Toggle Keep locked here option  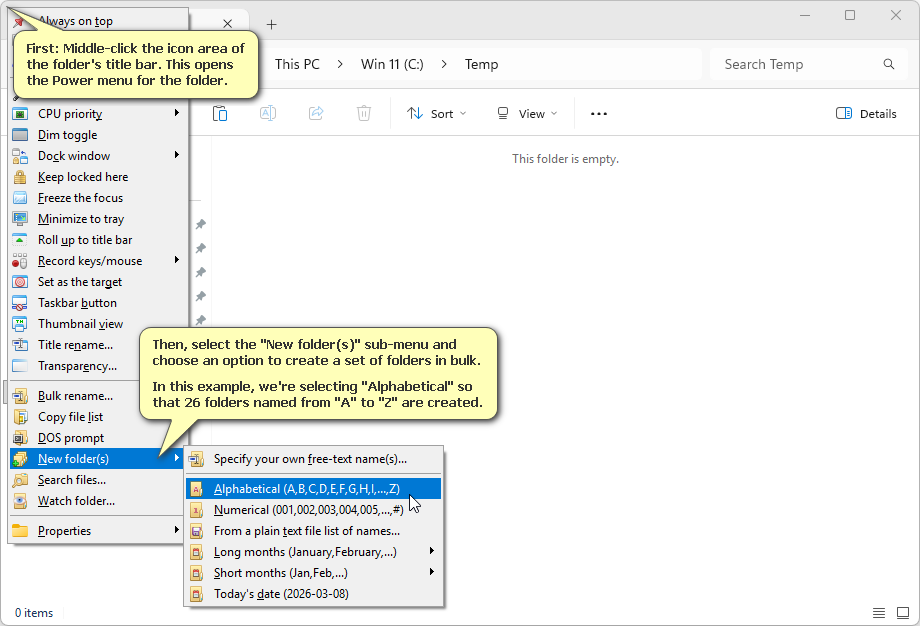pyautogui.click(x=83, y=177)
